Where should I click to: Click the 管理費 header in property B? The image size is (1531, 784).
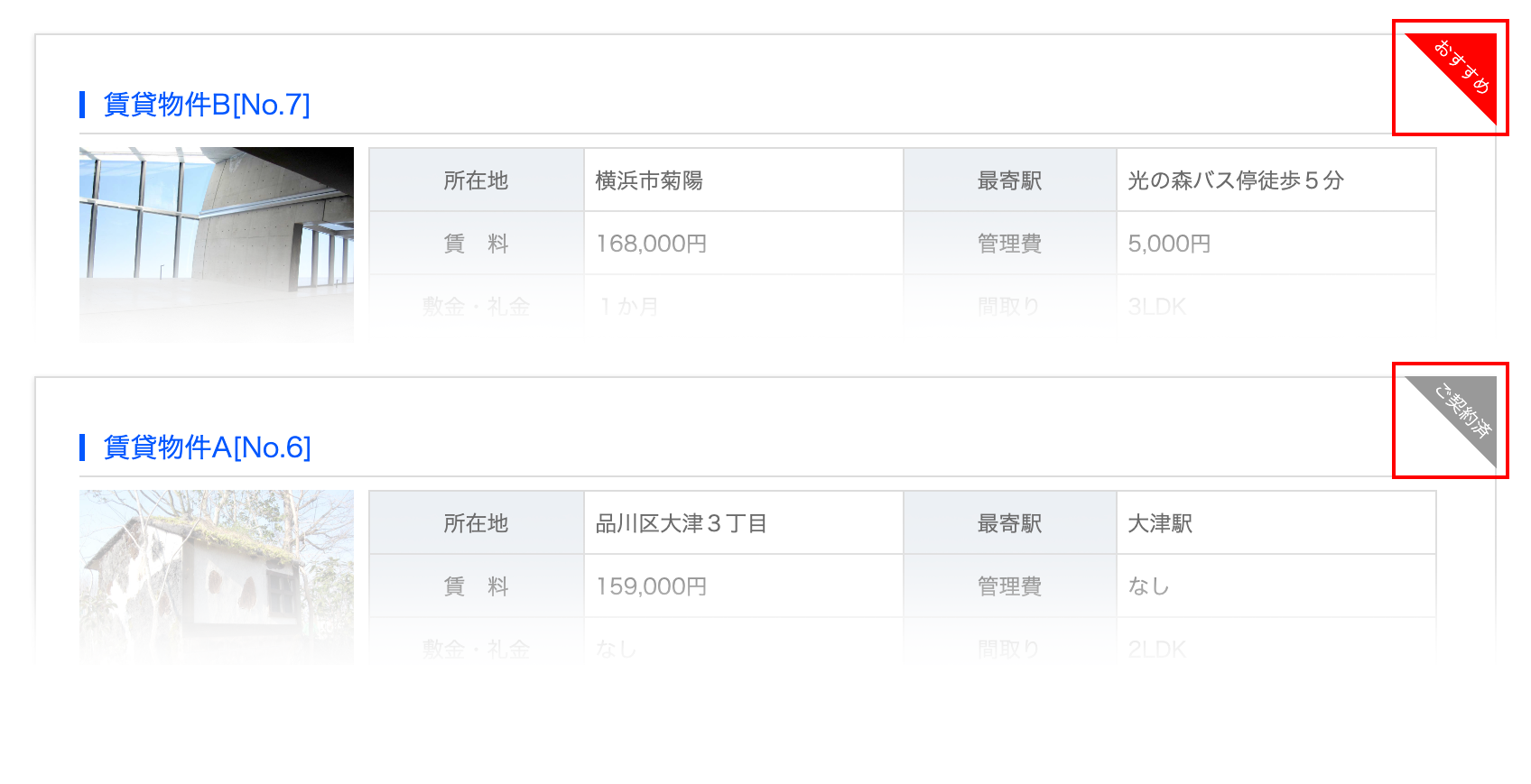(1010, 244)
